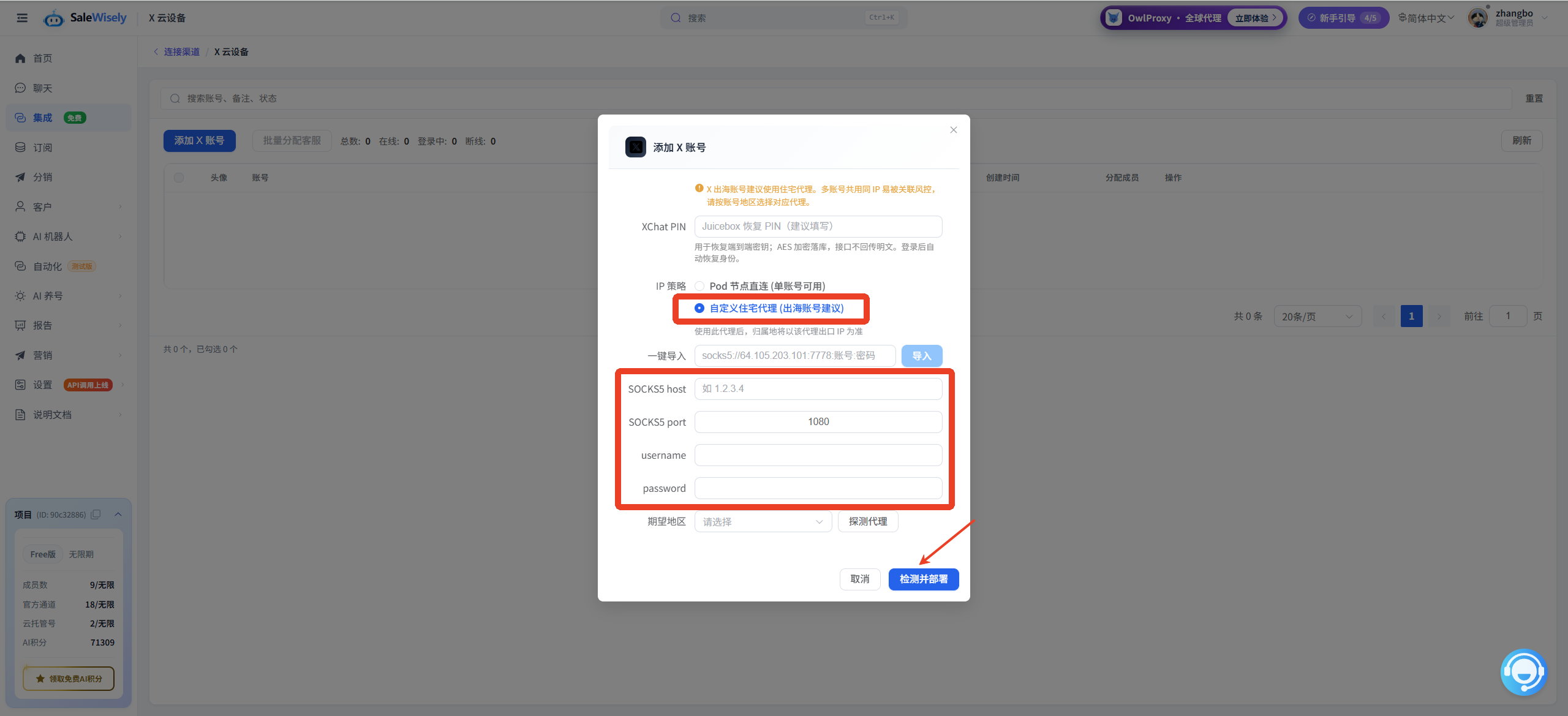This screenshot has height=716, width=1568.
Task: Open 自动化 in the sidebar
Action: (69, 266)
